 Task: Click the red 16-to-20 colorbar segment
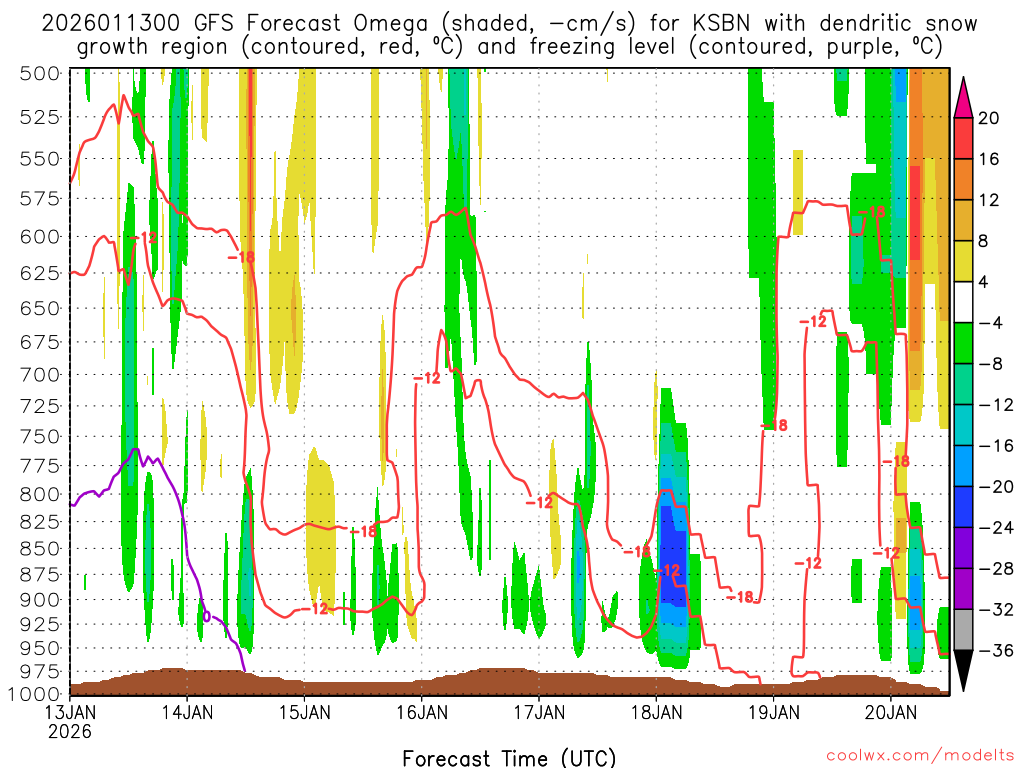tap(963, 138)
